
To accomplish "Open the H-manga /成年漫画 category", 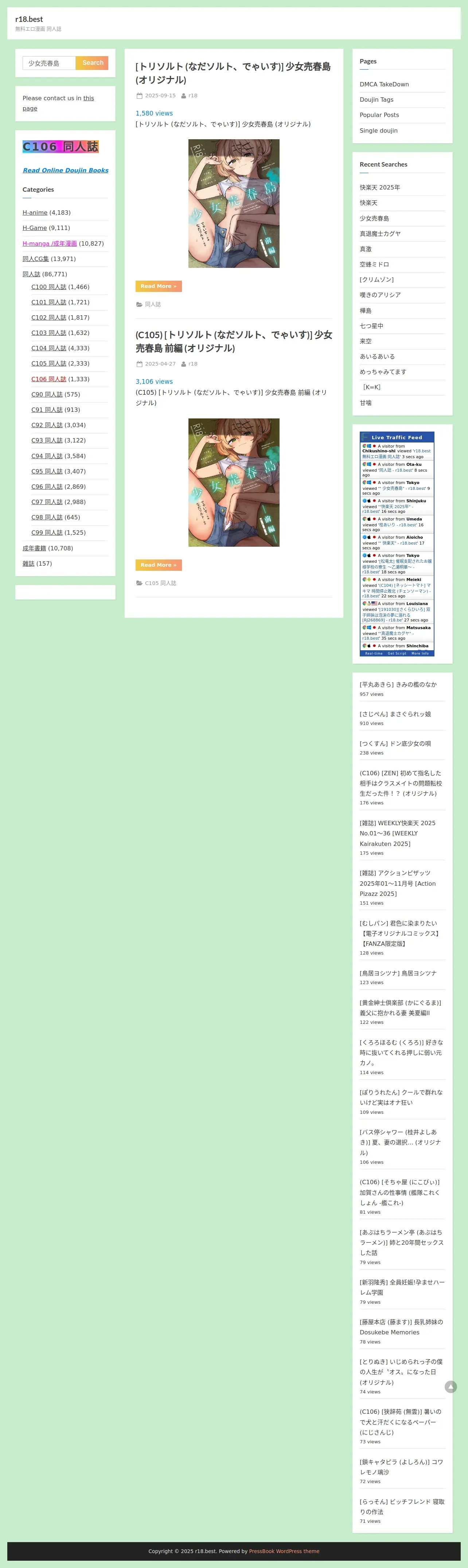I will 49,243.
